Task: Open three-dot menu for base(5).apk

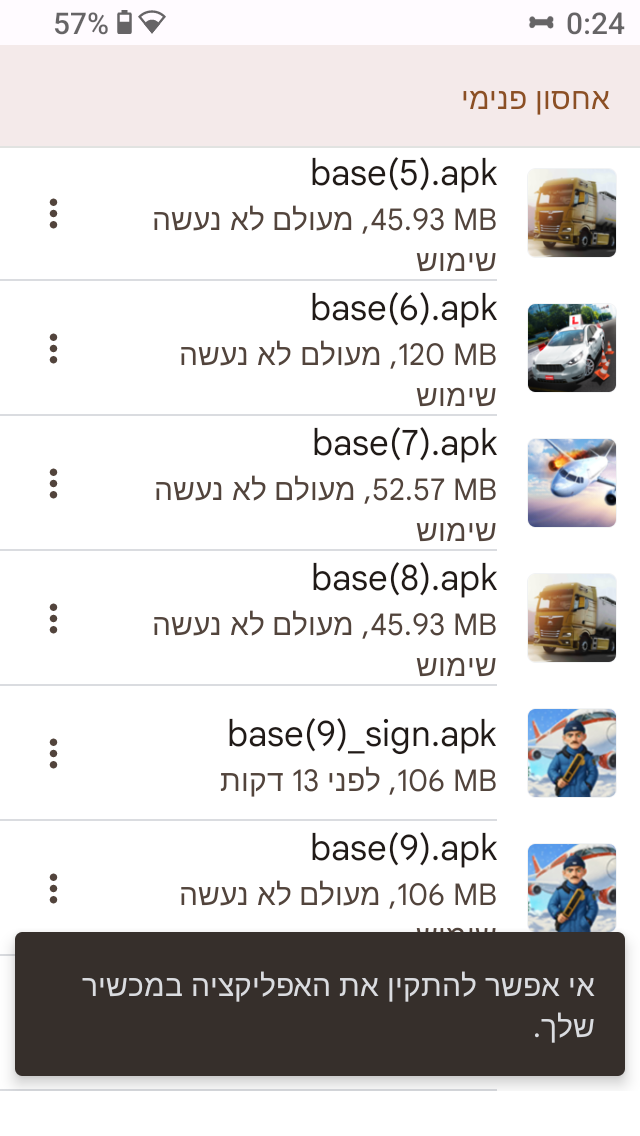Action: pos(54,213)
